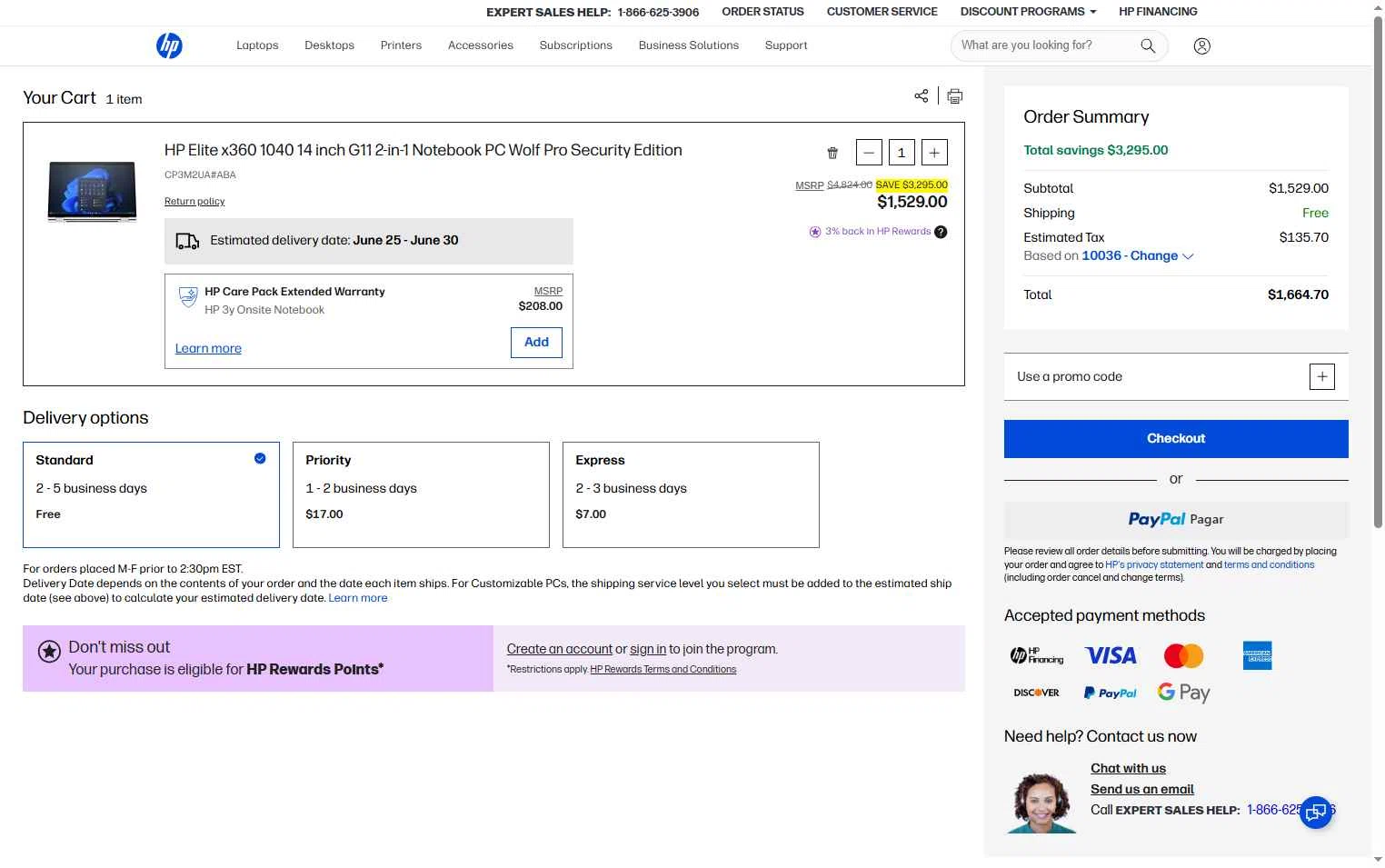This screenshot has width=1385, height=868.
Task: Open the Support menu
Action: tap(786, 45)
